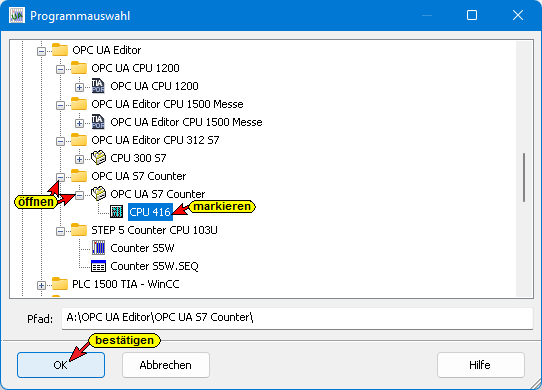
Task: Collapse the OPC UA S7 Counter project node
Action: pos(79,195)
